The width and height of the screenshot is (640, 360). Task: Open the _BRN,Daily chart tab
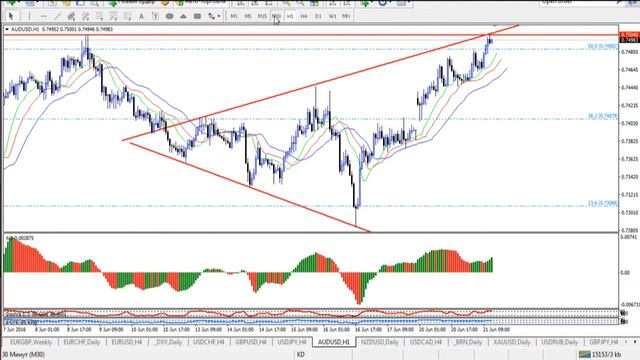[x=468, y=342]
